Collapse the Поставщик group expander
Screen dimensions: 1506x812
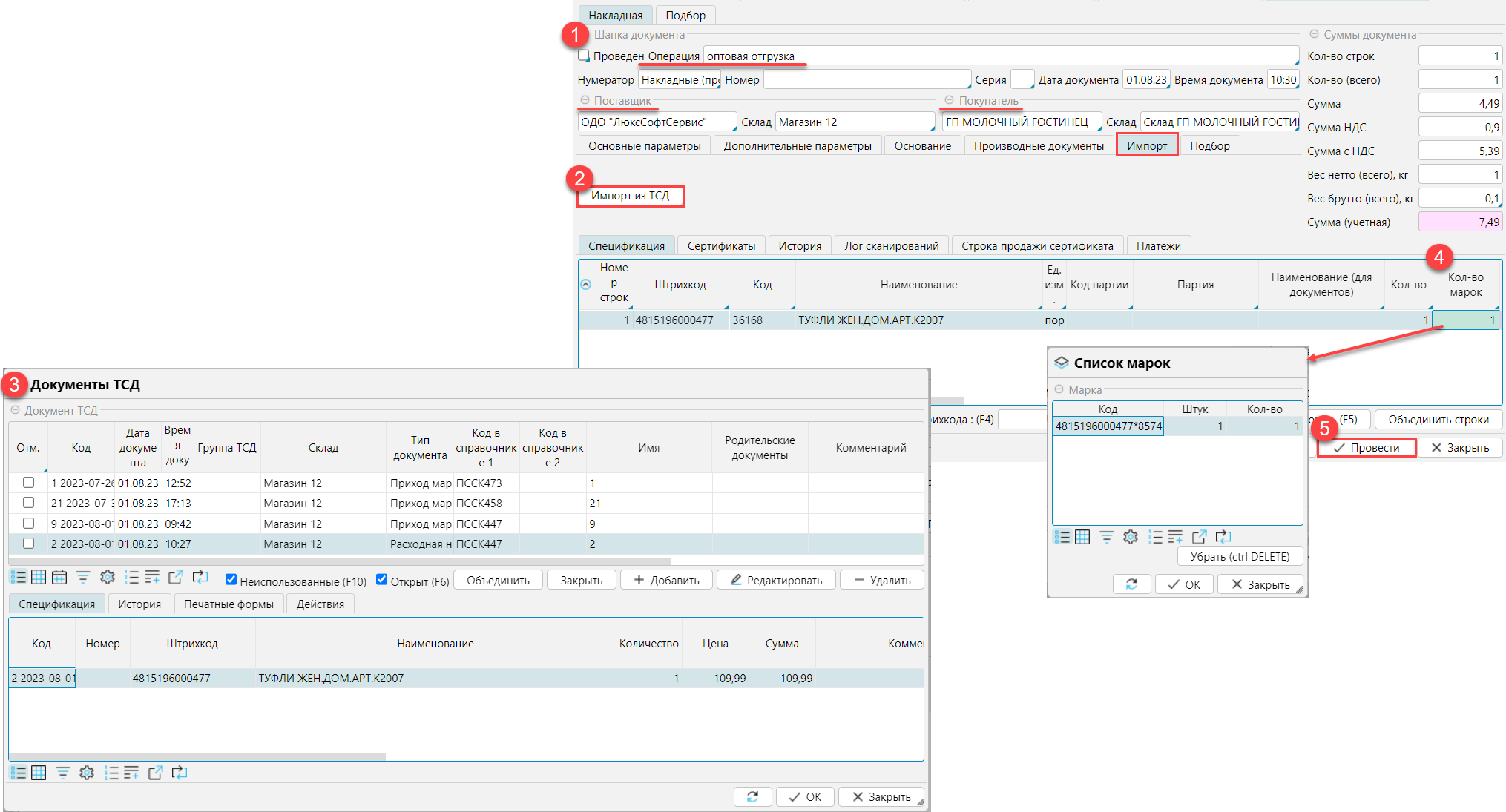[x=585, y=100]
